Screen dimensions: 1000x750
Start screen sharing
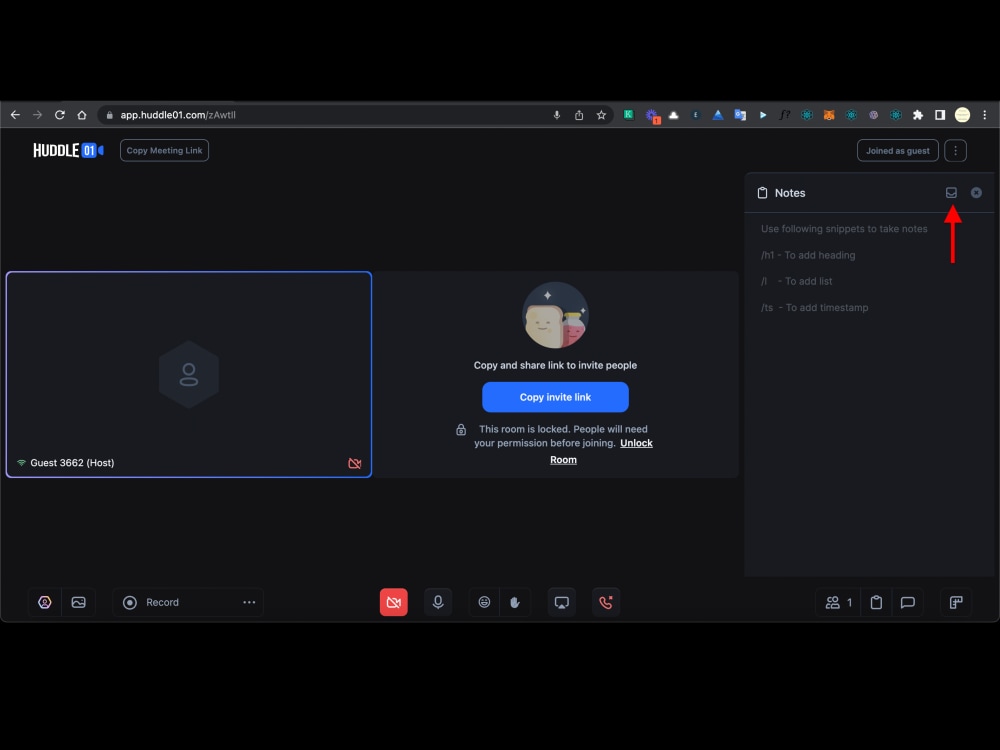[x=561, y=602]
